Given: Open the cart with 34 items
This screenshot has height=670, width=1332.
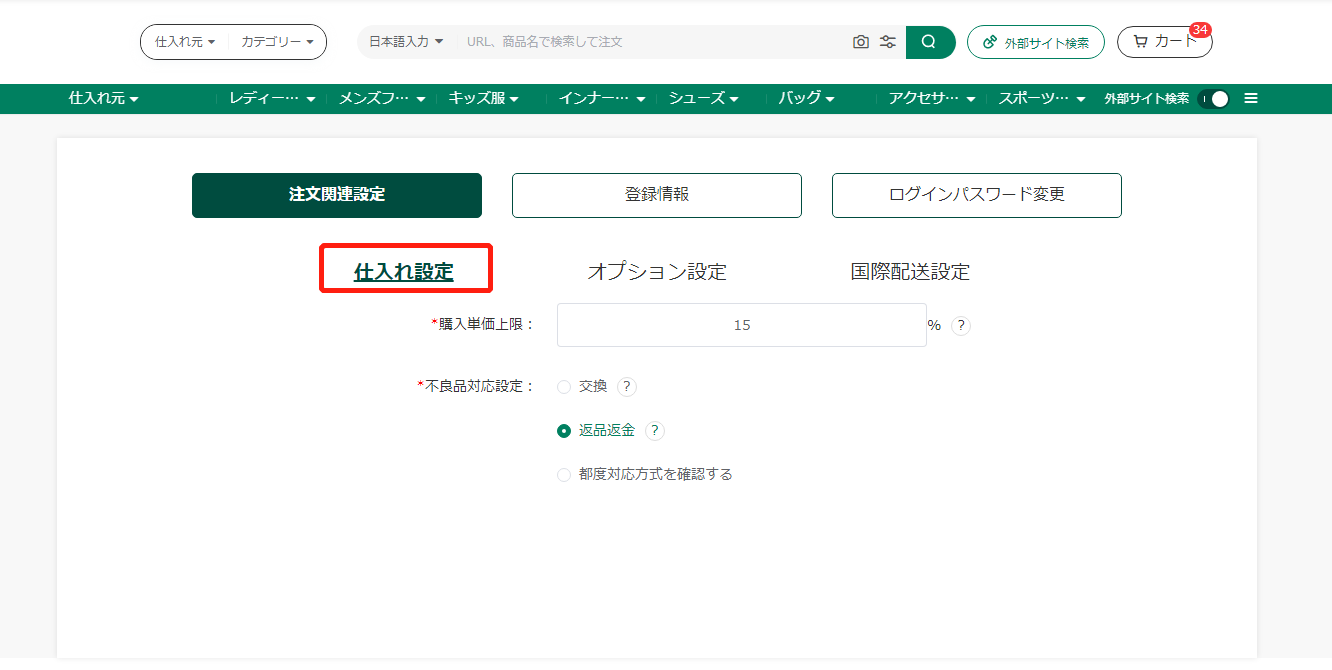Looking at the screenshot, I should (1164, 42).
